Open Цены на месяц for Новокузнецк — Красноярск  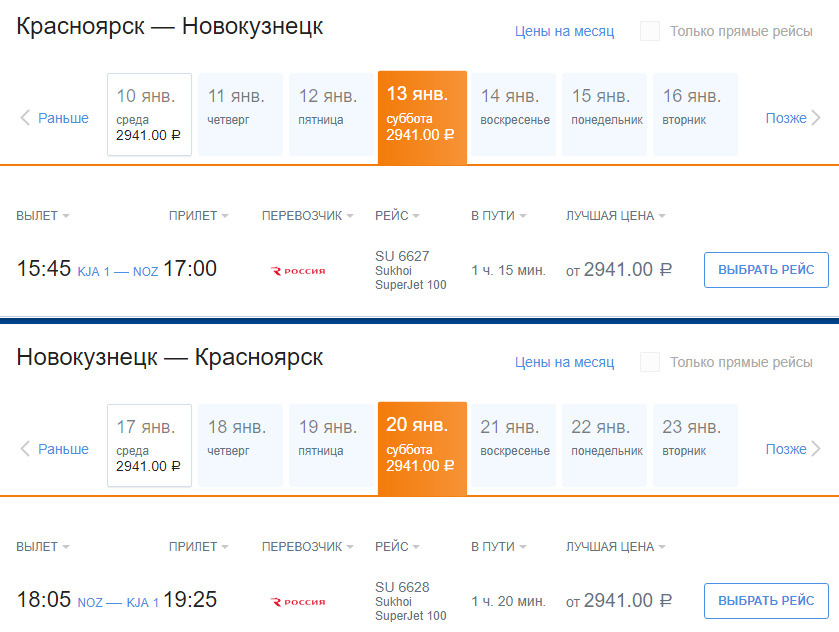564,362
